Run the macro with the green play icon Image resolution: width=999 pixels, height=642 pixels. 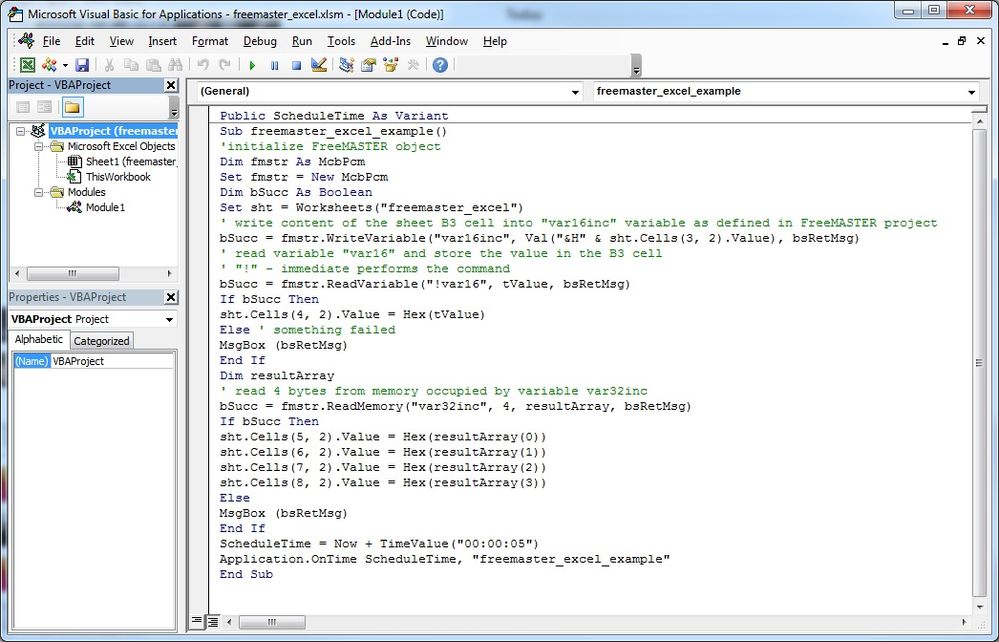(252, 65)
